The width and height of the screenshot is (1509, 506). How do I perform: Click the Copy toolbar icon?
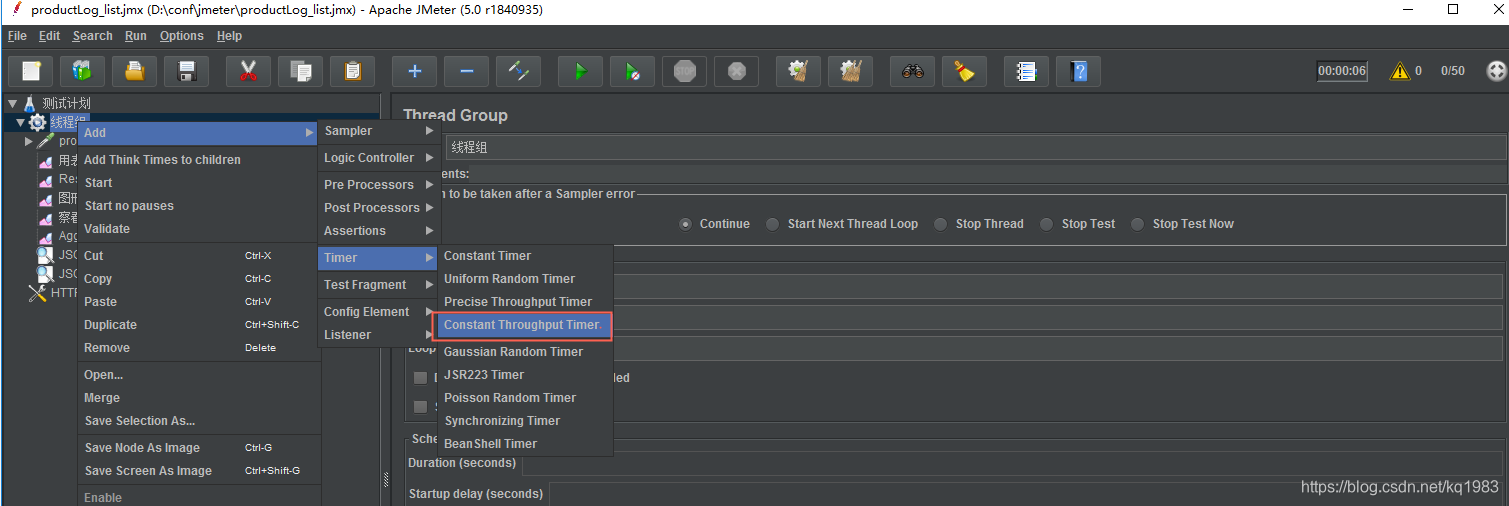301,71
